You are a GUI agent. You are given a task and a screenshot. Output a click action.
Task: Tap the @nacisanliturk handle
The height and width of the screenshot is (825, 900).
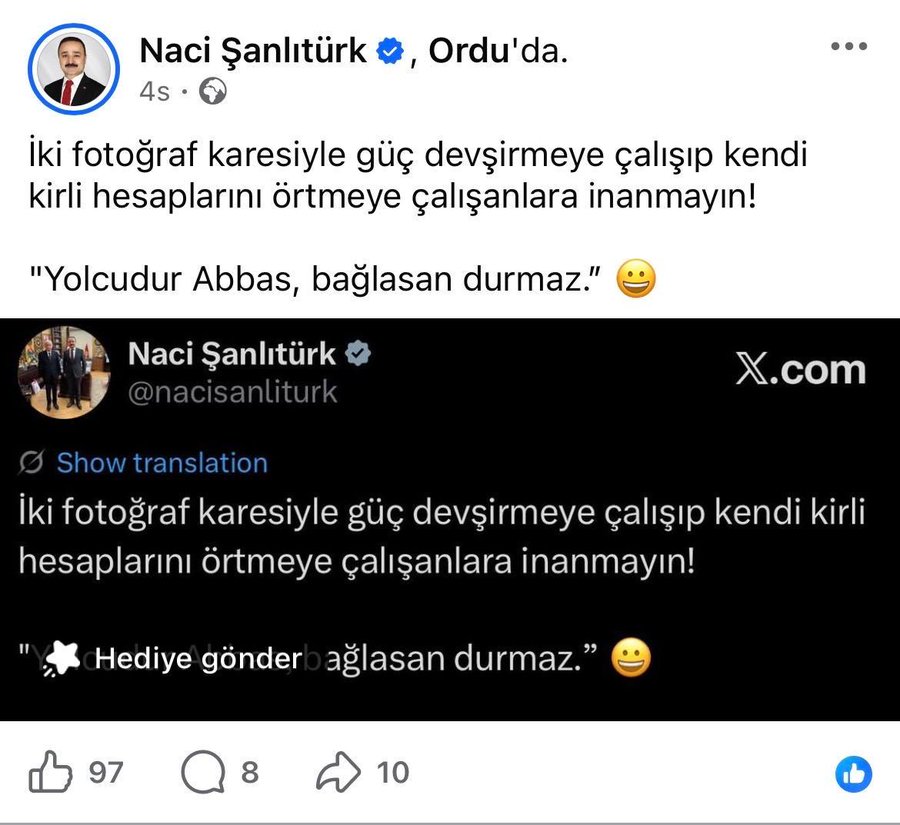(232, 392)
